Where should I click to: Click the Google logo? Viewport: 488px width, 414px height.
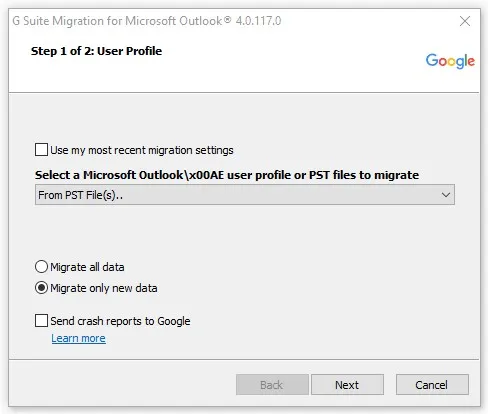[x=450, y=61]
